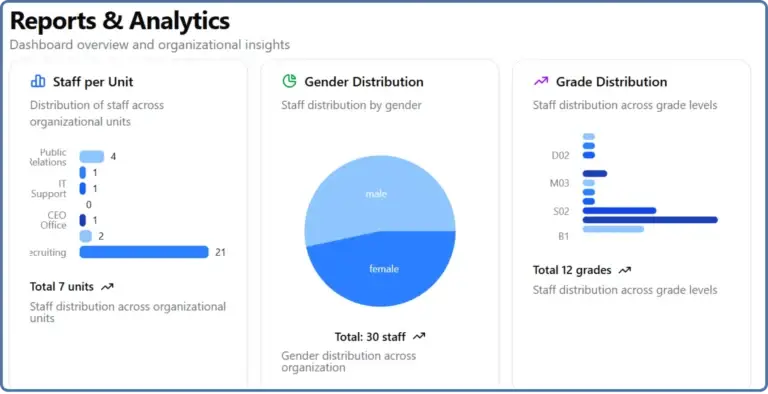Image resolution: width=768 pixels, height=394 pixels.
Task: Click the IT Support bar showing 1
Action: coord(82,188)
